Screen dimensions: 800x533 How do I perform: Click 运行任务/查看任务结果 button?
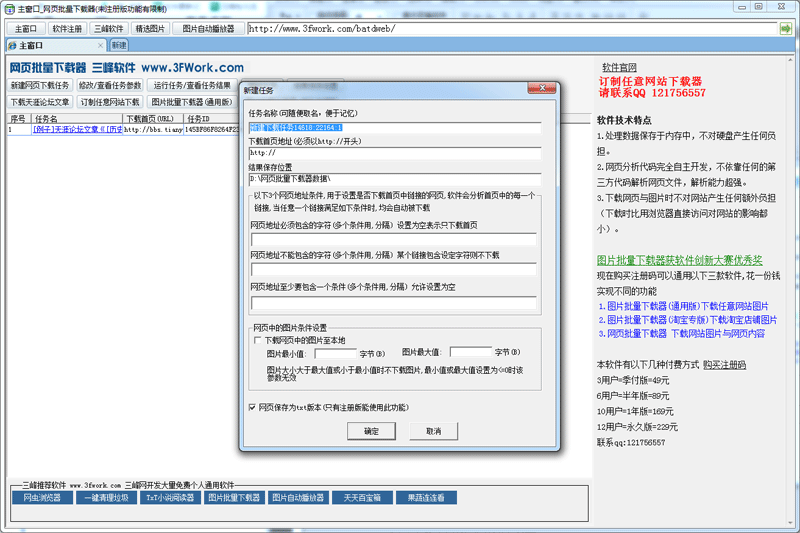pos(192,85)
